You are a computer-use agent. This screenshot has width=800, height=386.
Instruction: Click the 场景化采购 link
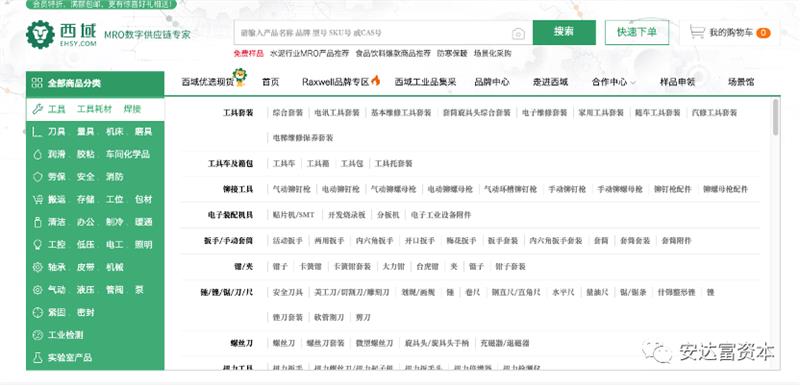(492, 53)
